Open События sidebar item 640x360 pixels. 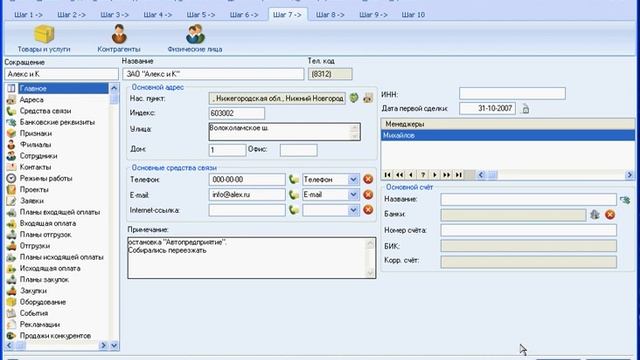coord(33,313)
